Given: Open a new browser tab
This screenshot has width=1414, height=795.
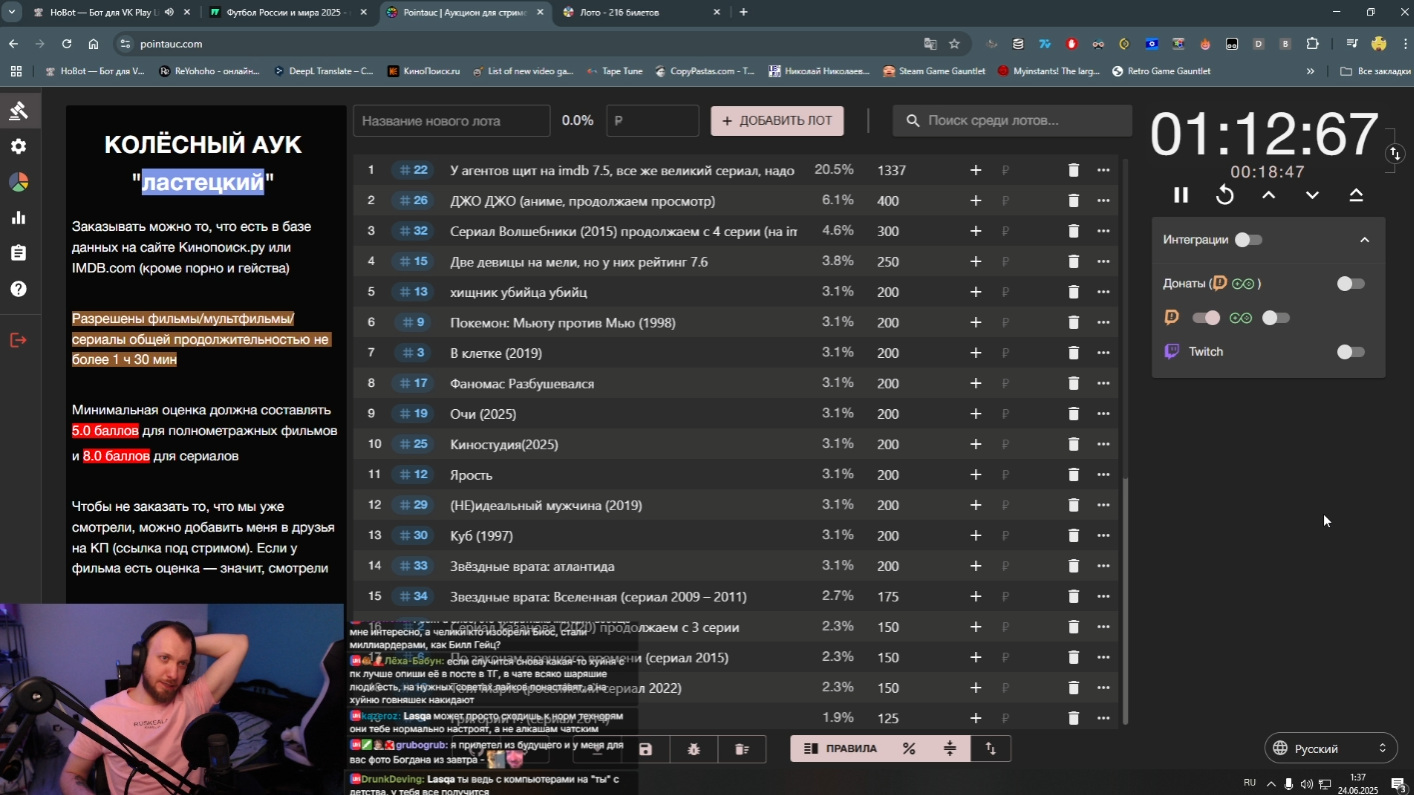Looking at the screenshot, I should pos(743,12).
